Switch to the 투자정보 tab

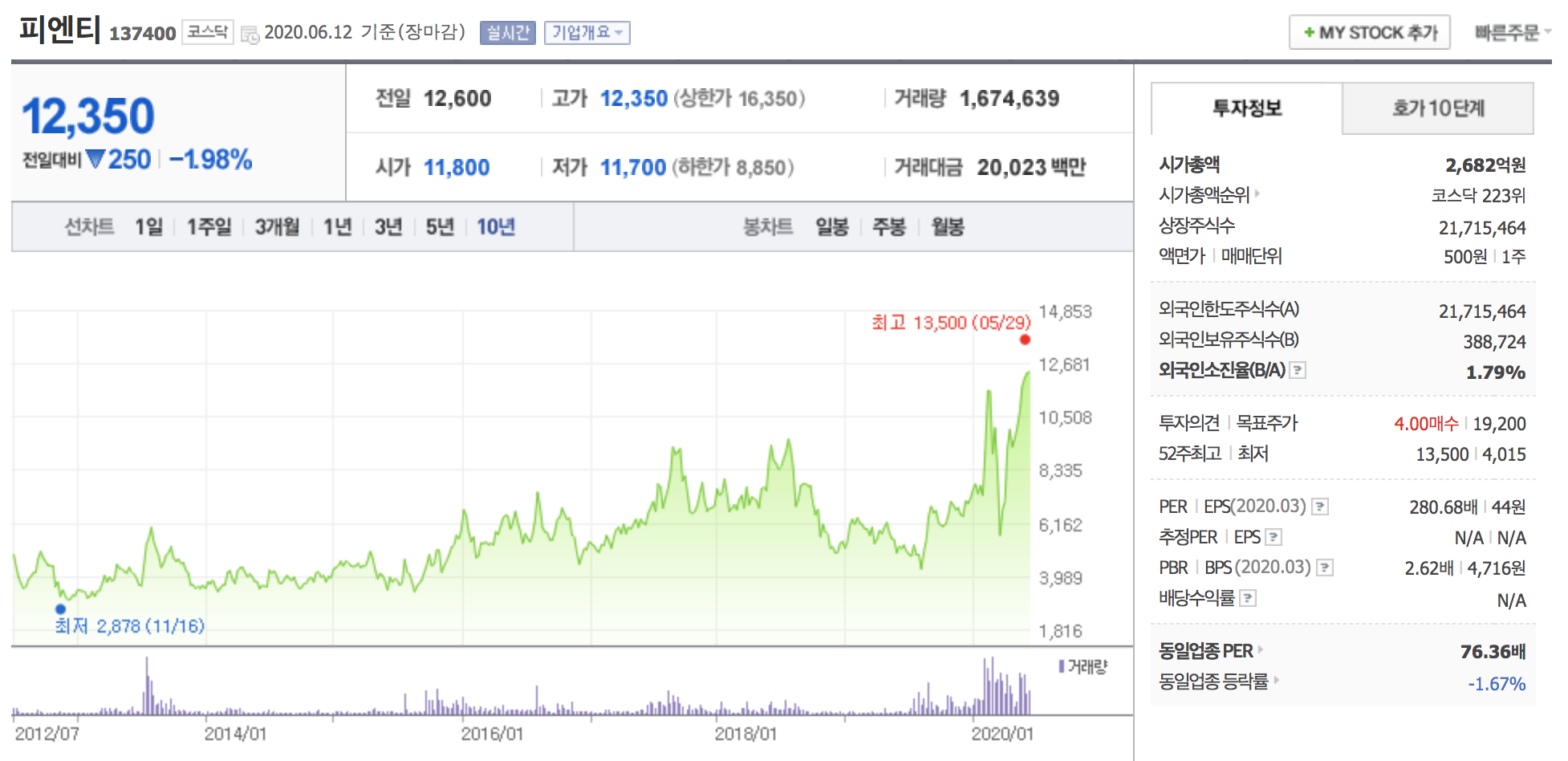click(1246, 108)
